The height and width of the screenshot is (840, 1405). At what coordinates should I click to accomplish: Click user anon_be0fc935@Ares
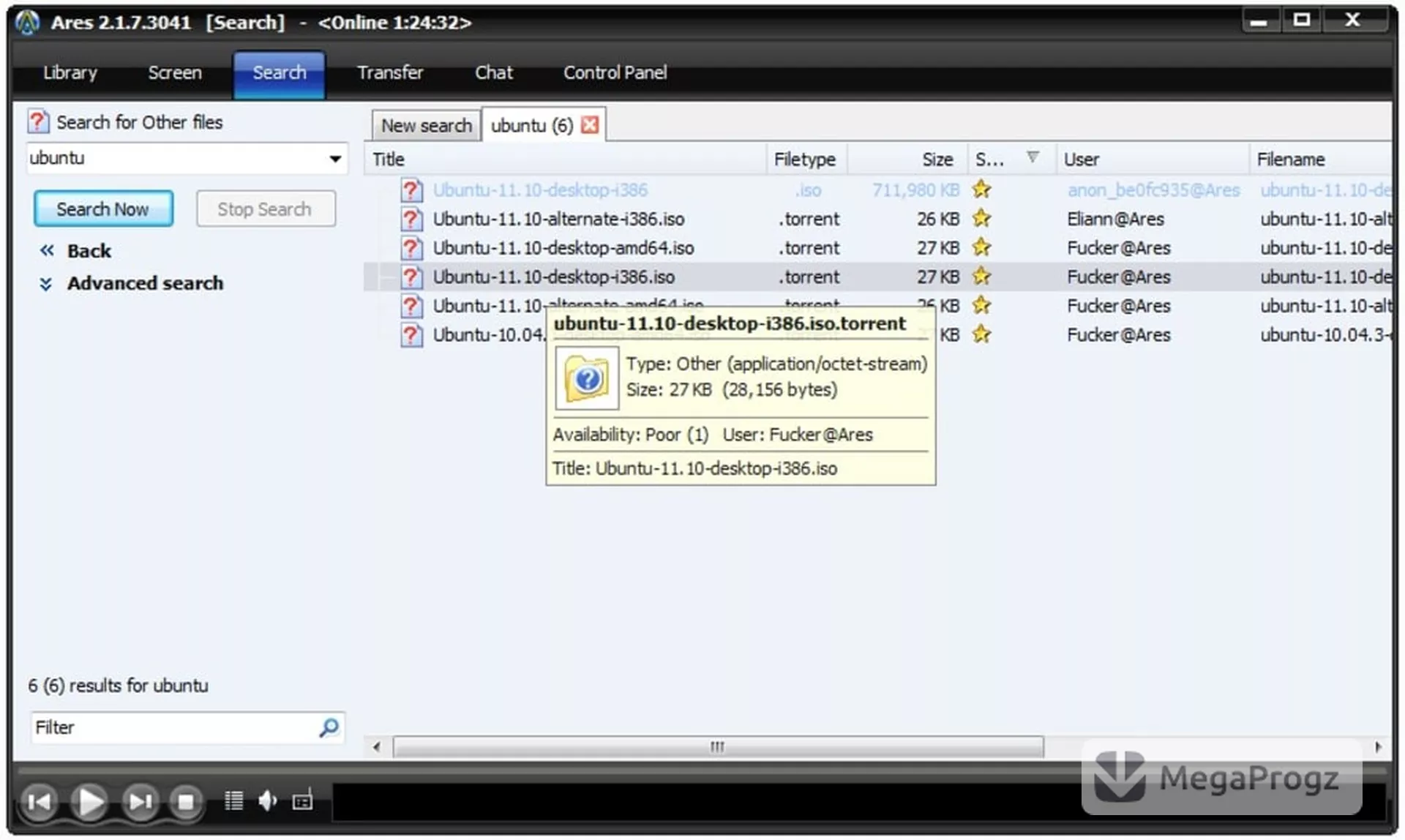pyautogui.click(x=1153, y=190)
